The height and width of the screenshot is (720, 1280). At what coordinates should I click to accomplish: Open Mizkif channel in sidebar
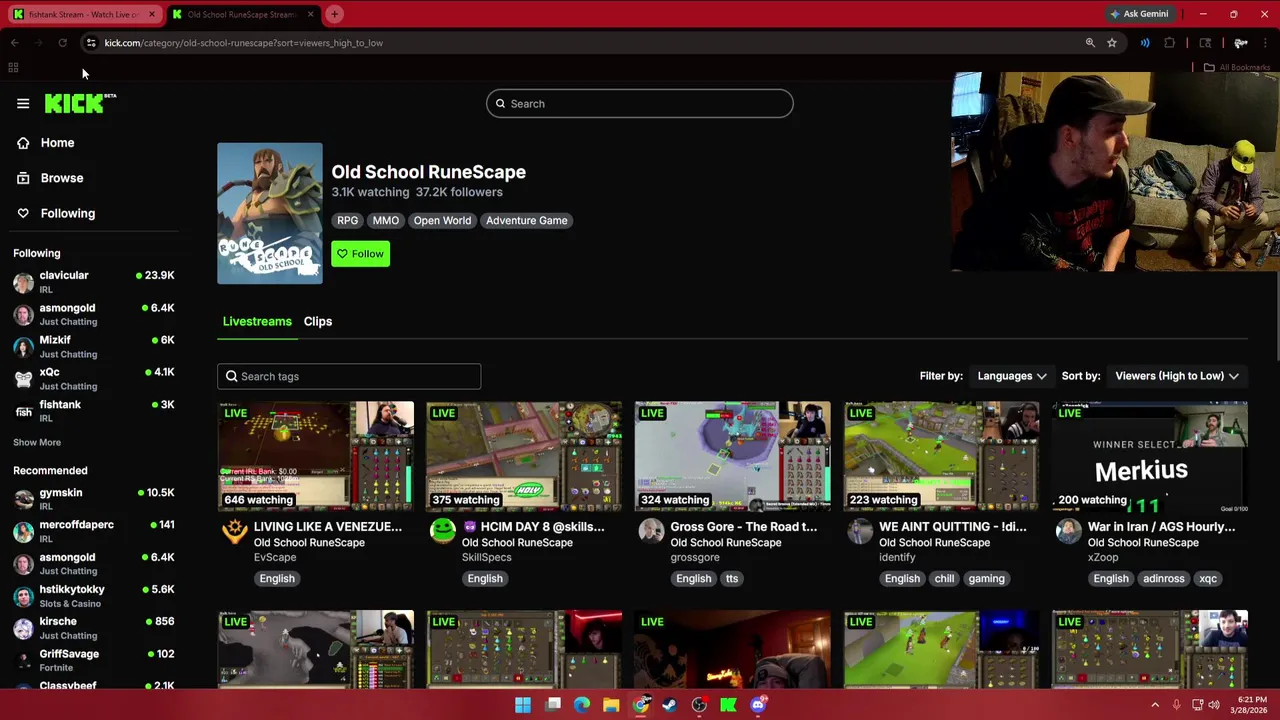point(93,346)
